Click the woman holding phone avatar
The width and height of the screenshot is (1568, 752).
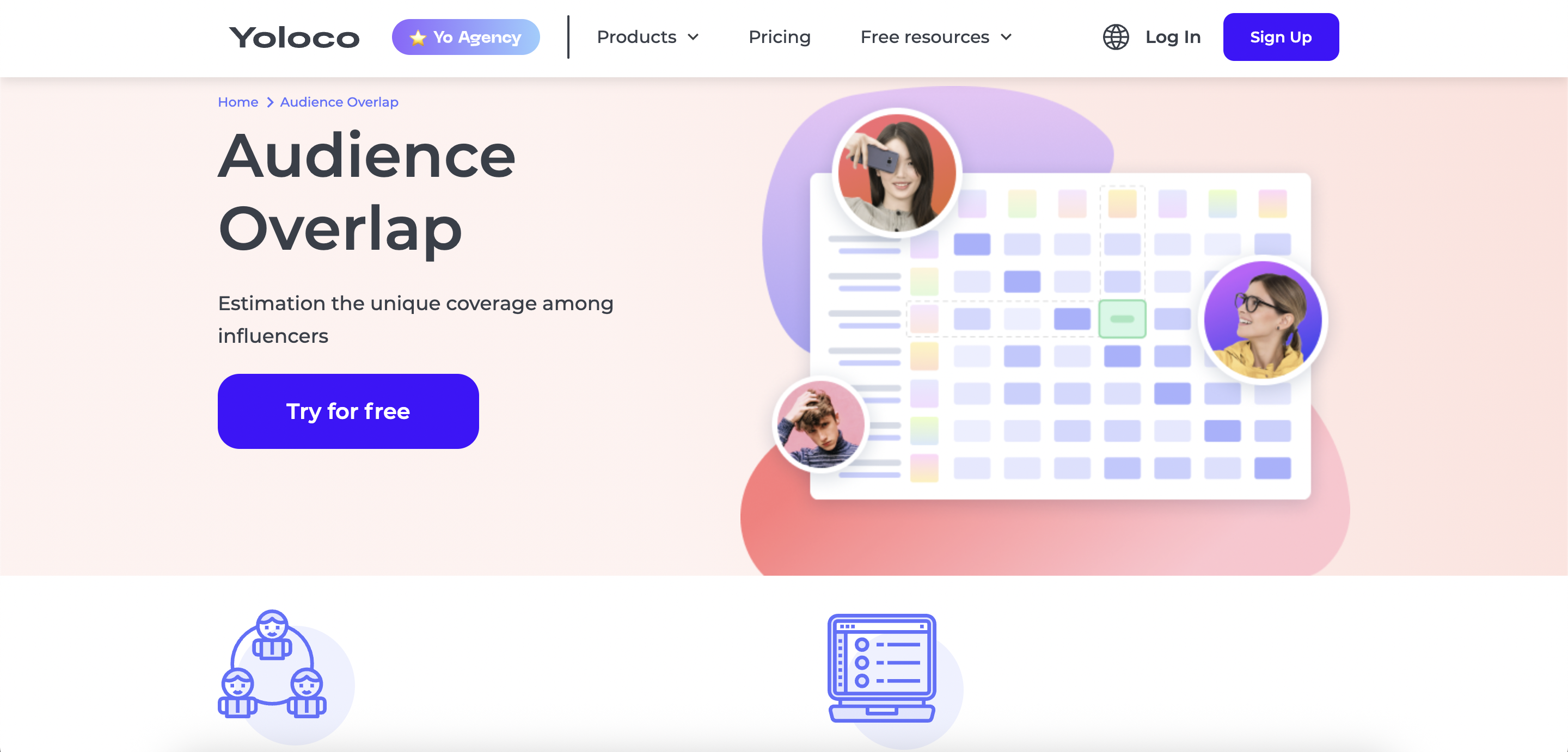click(x=897, y=173)
